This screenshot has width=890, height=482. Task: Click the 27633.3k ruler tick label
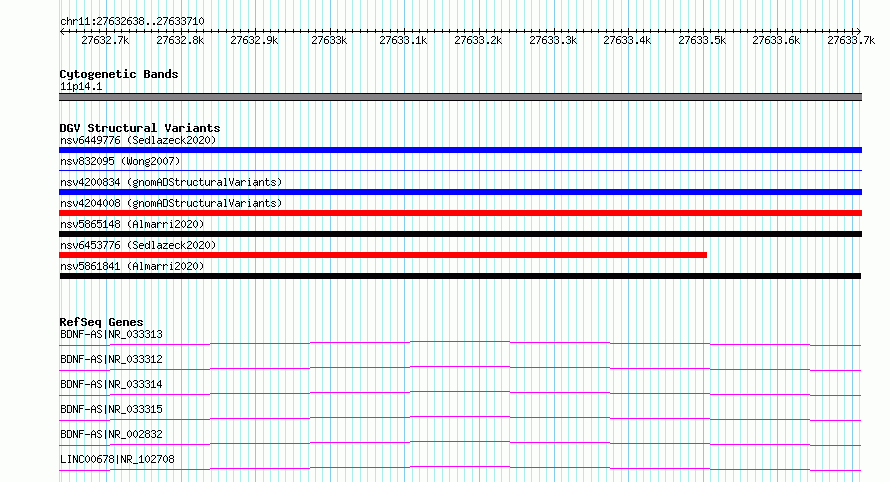[x=553, y=40]
